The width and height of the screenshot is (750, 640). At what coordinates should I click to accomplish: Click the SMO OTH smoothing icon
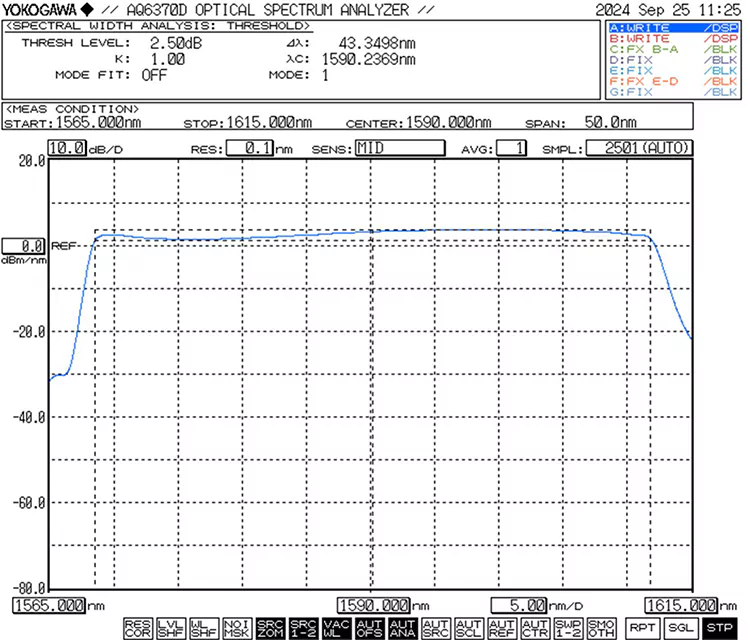pos(600,628)
